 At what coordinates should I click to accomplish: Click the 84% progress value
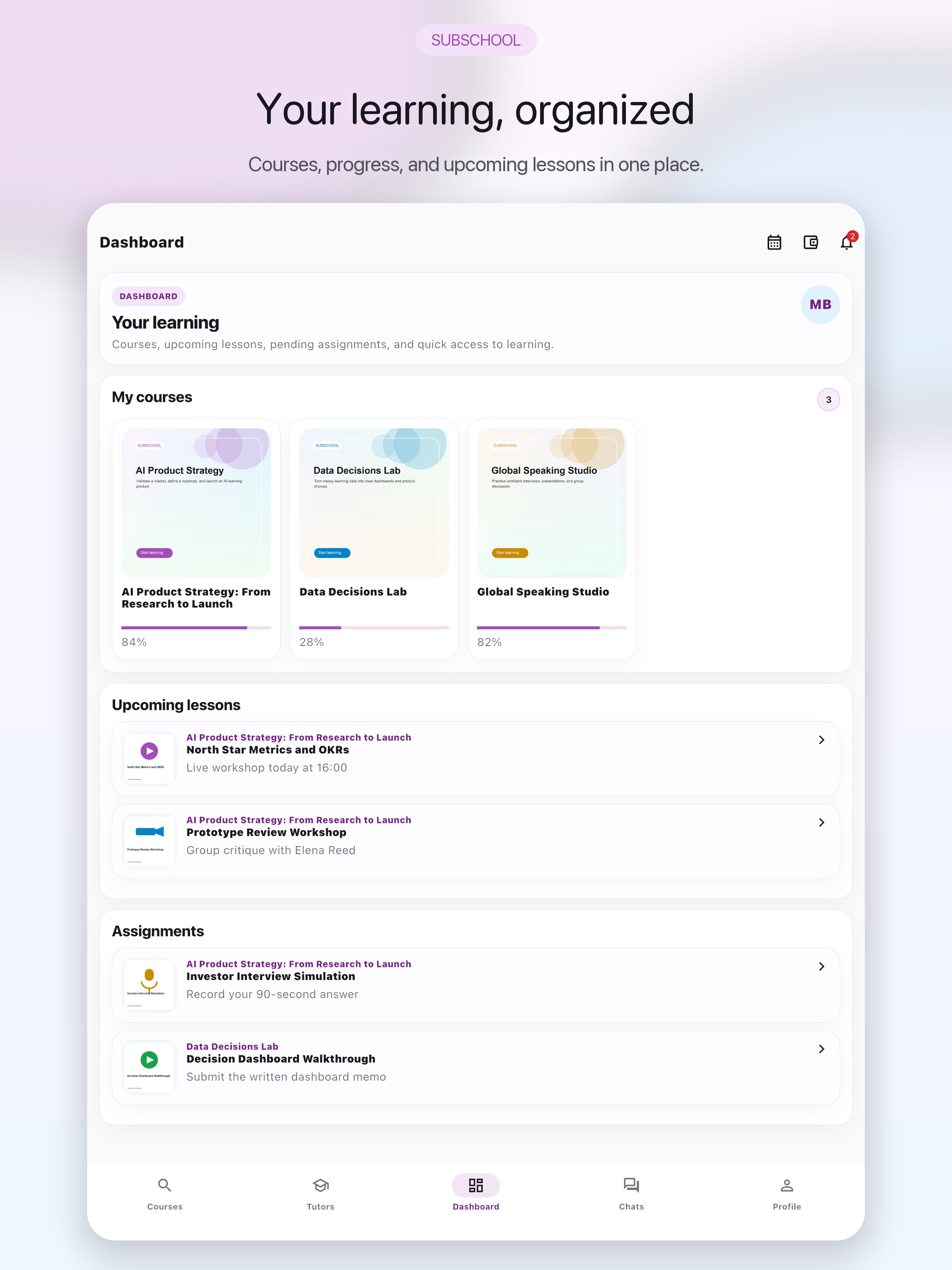click(x=134, y=642)
